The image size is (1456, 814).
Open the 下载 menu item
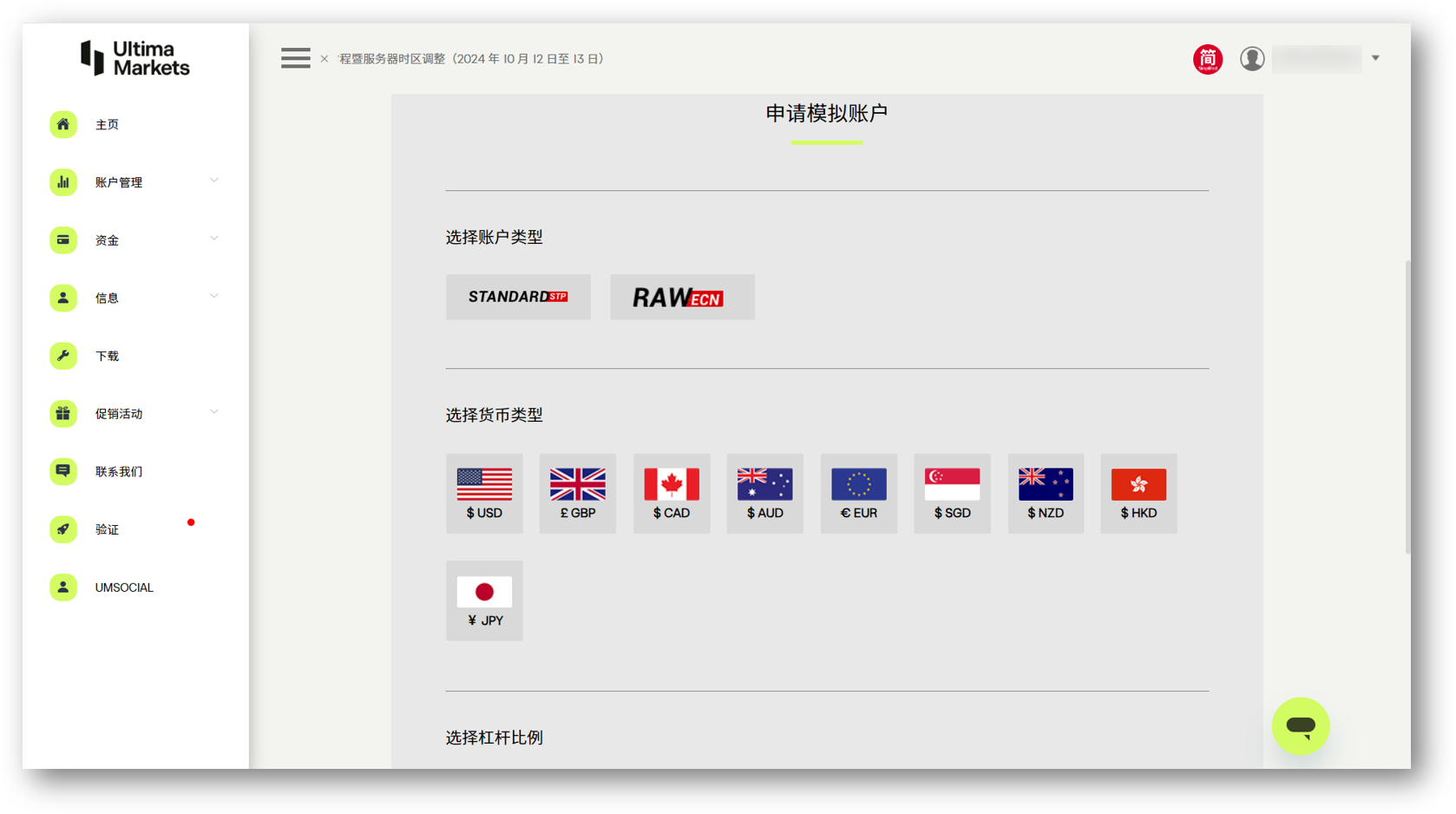click(x=108, y=356)
